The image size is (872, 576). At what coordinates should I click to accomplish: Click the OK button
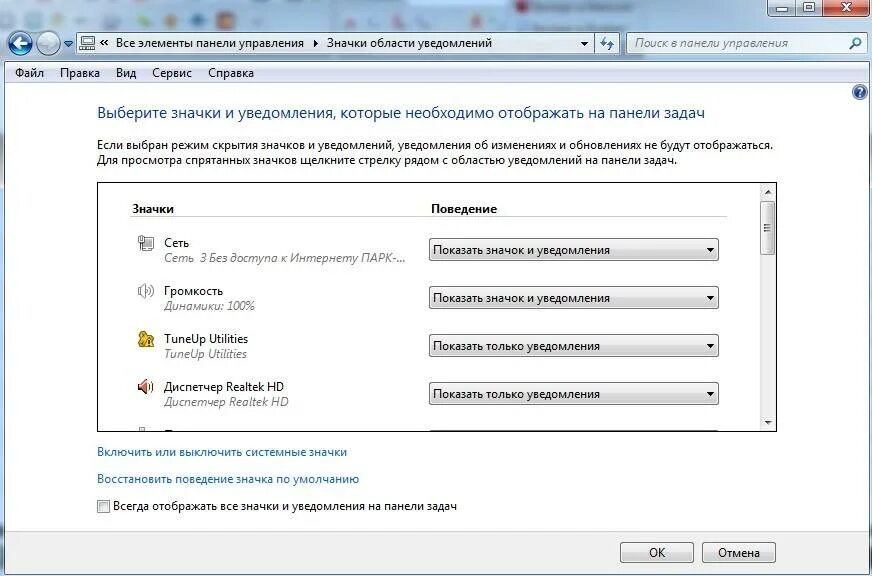coord(657,553)
